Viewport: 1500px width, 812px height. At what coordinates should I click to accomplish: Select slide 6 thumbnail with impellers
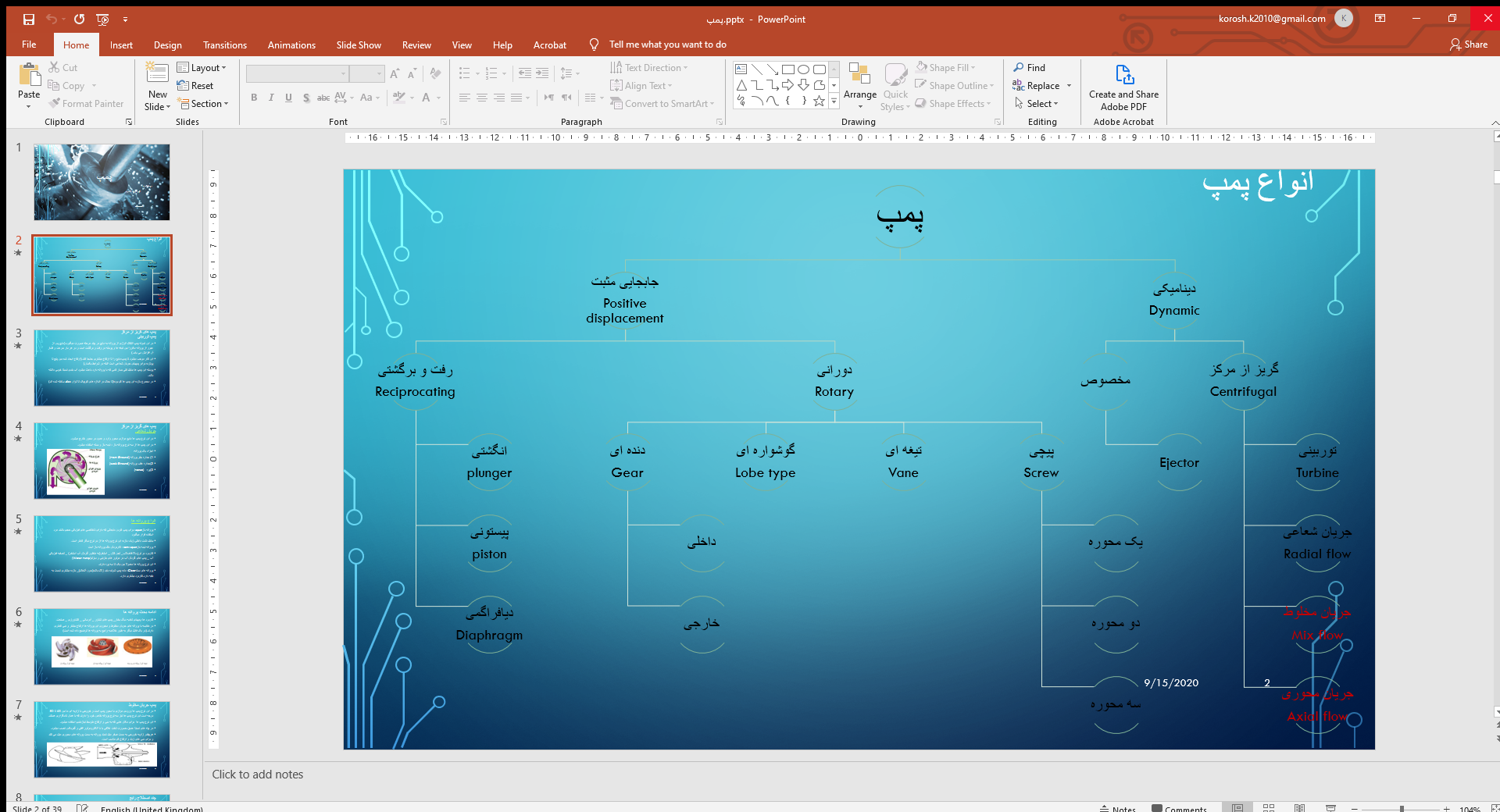[102, 646]
